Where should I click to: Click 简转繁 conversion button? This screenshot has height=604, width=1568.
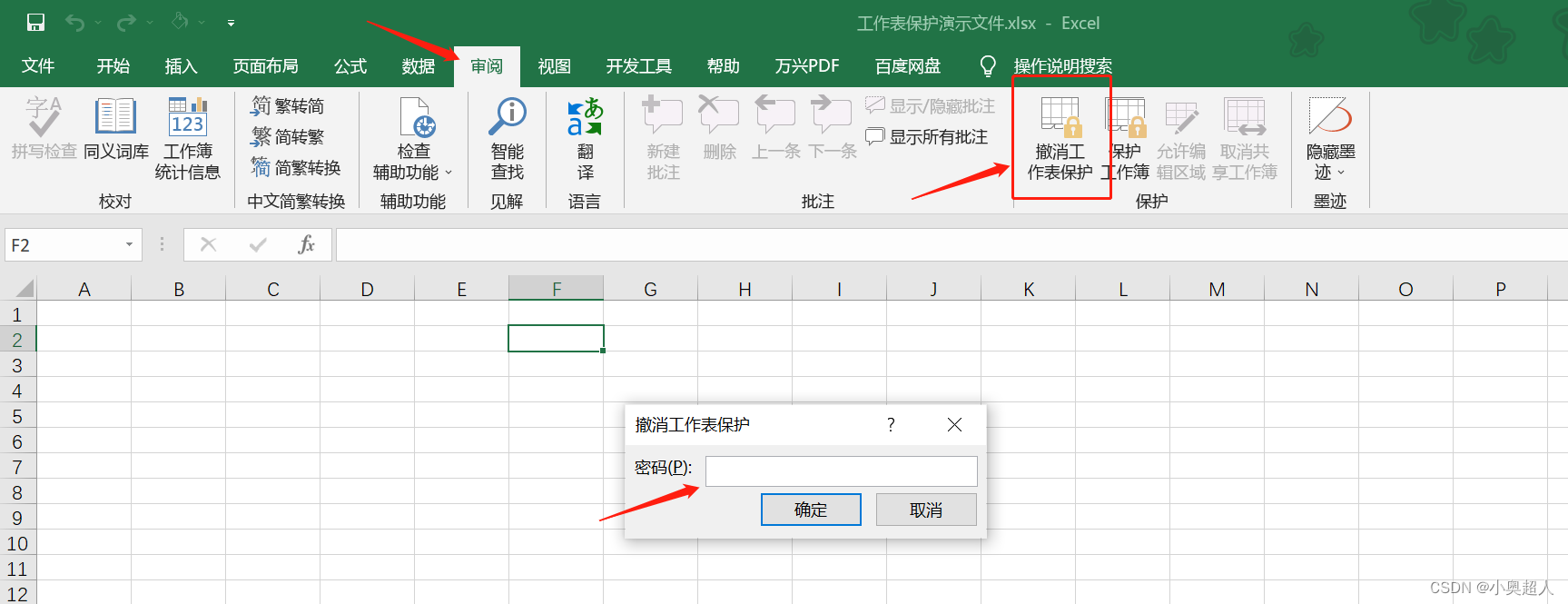coord(288,137)
